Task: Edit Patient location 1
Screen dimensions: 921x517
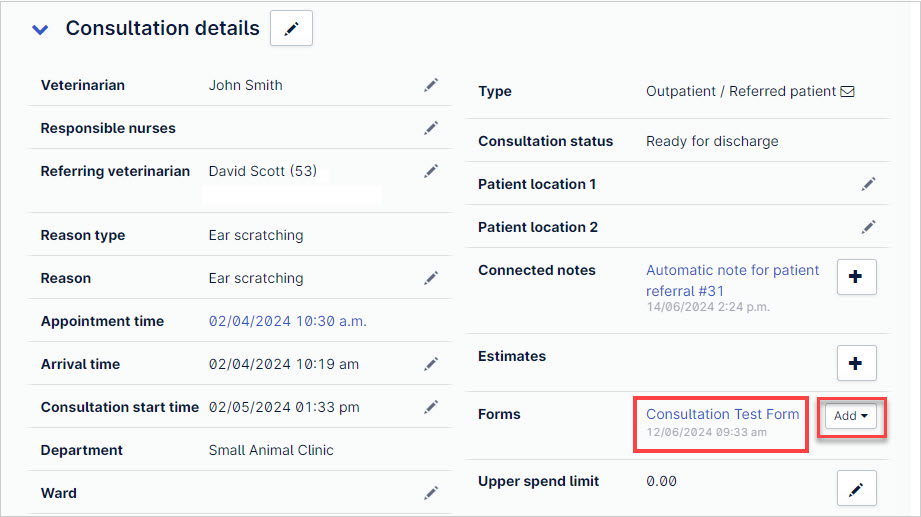Action: [x=869, y=184]
